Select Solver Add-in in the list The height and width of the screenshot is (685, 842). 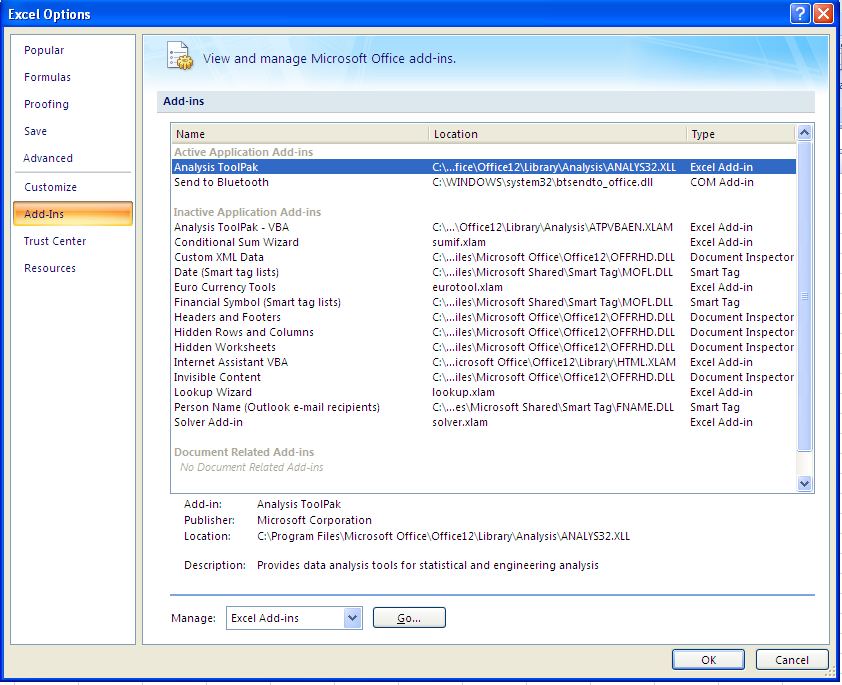[x=208, y=422]
